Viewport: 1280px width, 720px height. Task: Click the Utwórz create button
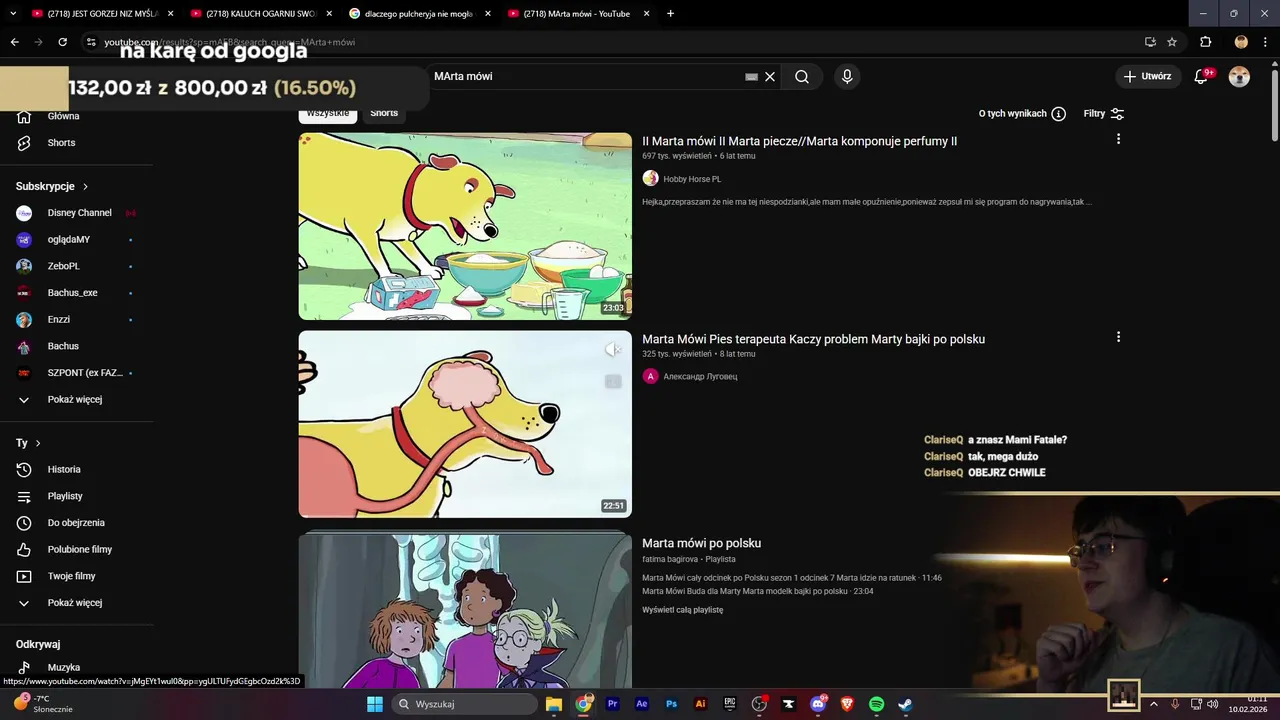click(1148, 76)
